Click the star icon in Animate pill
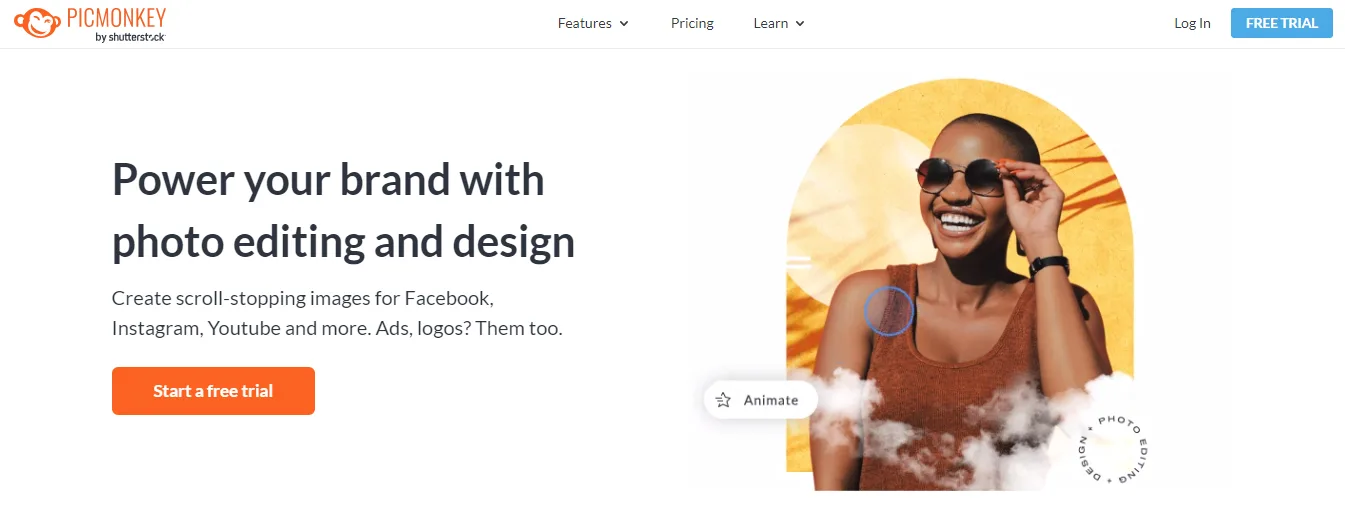1345x522 pixels. pyautogui.click(x=723, y=400)
